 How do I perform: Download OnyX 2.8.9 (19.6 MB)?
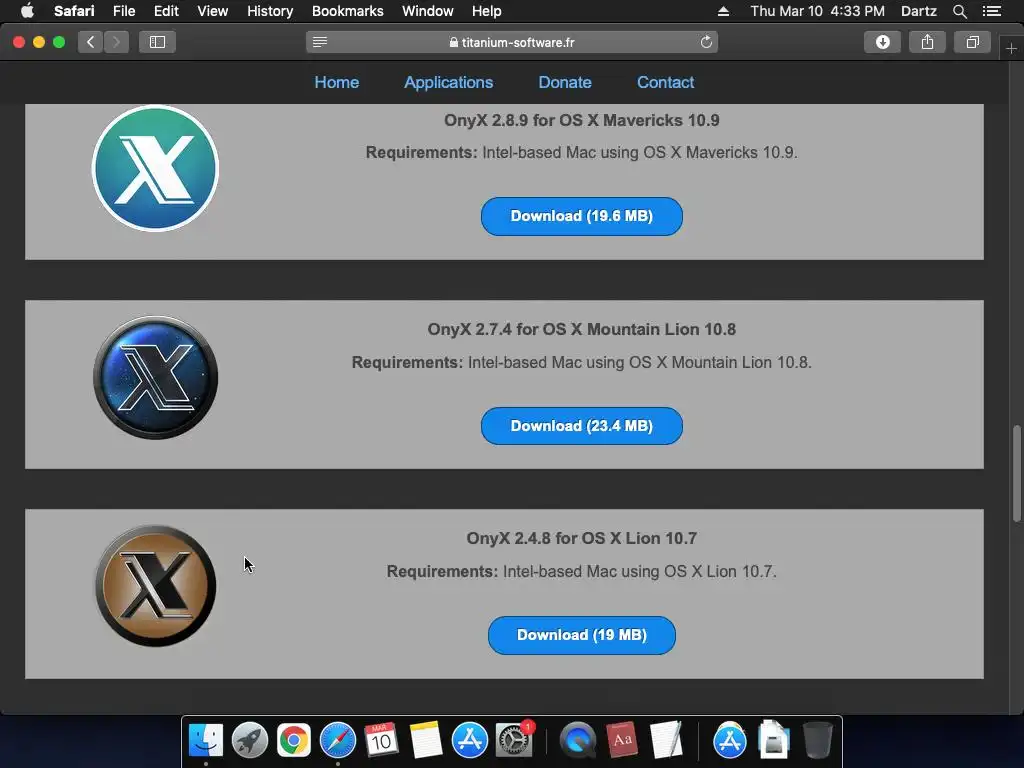pyautogui.click(x=582, y=216)
